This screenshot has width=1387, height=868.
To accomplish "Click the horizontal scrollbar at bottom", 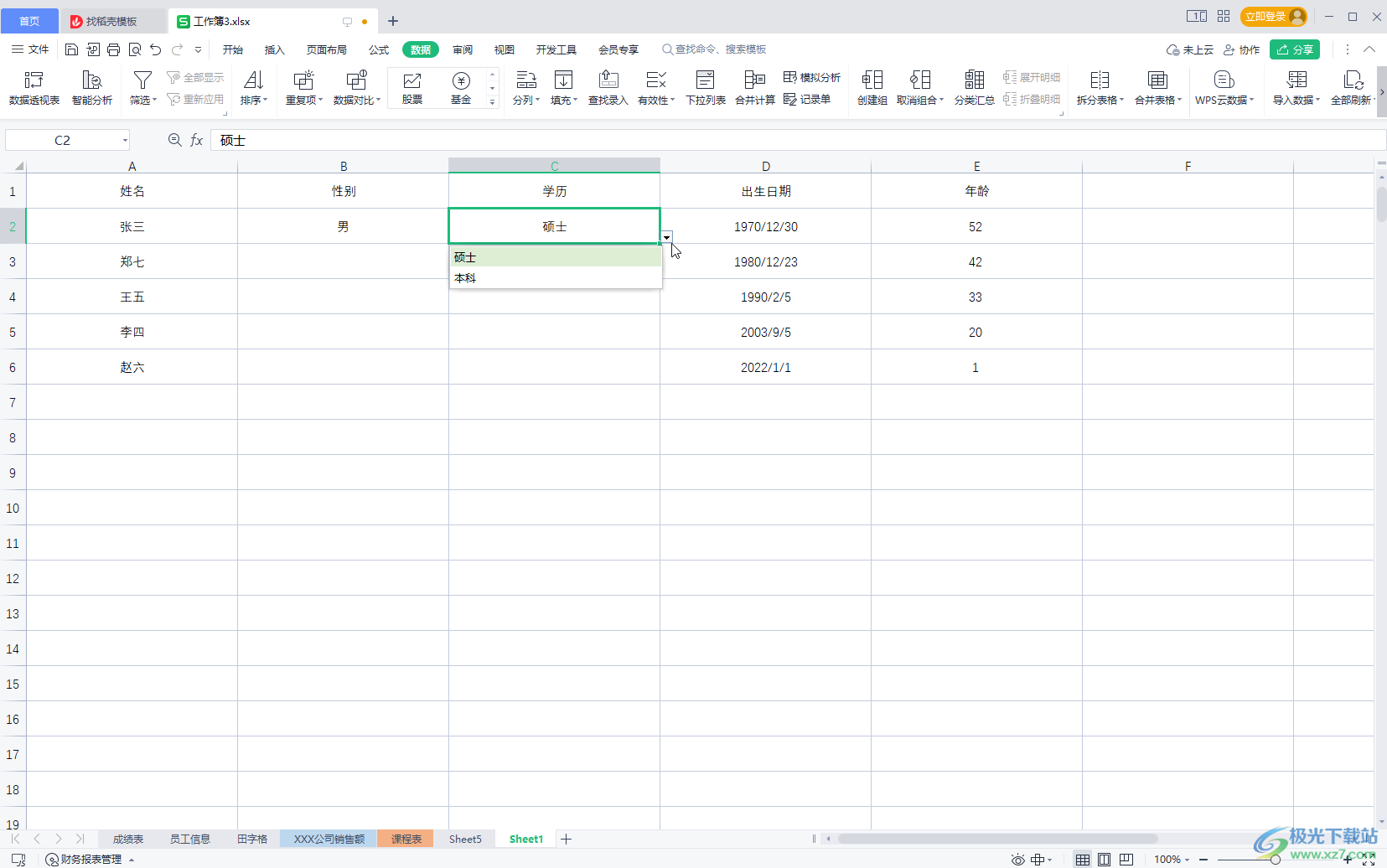I will coord(997,839).
